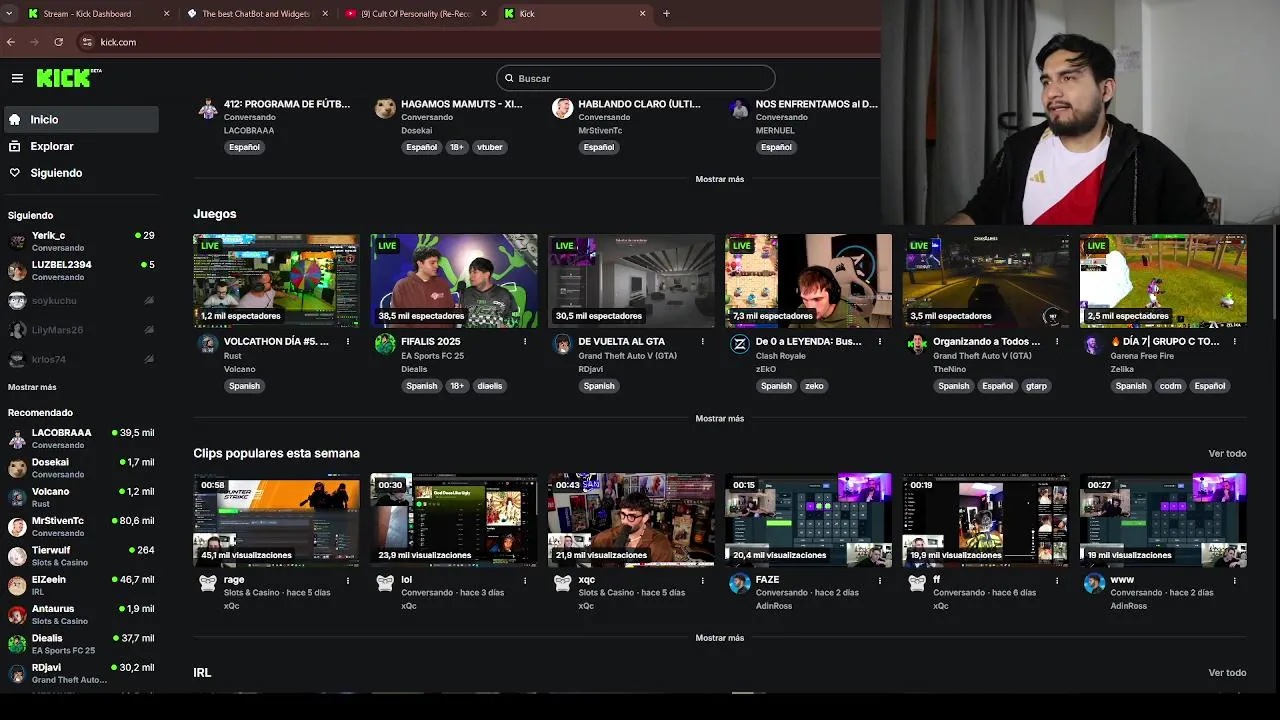The height and width of the screenshot is (720, 1280).
Task: Click the gtarp tag under Organizando stream
Action: point(1036,386)
